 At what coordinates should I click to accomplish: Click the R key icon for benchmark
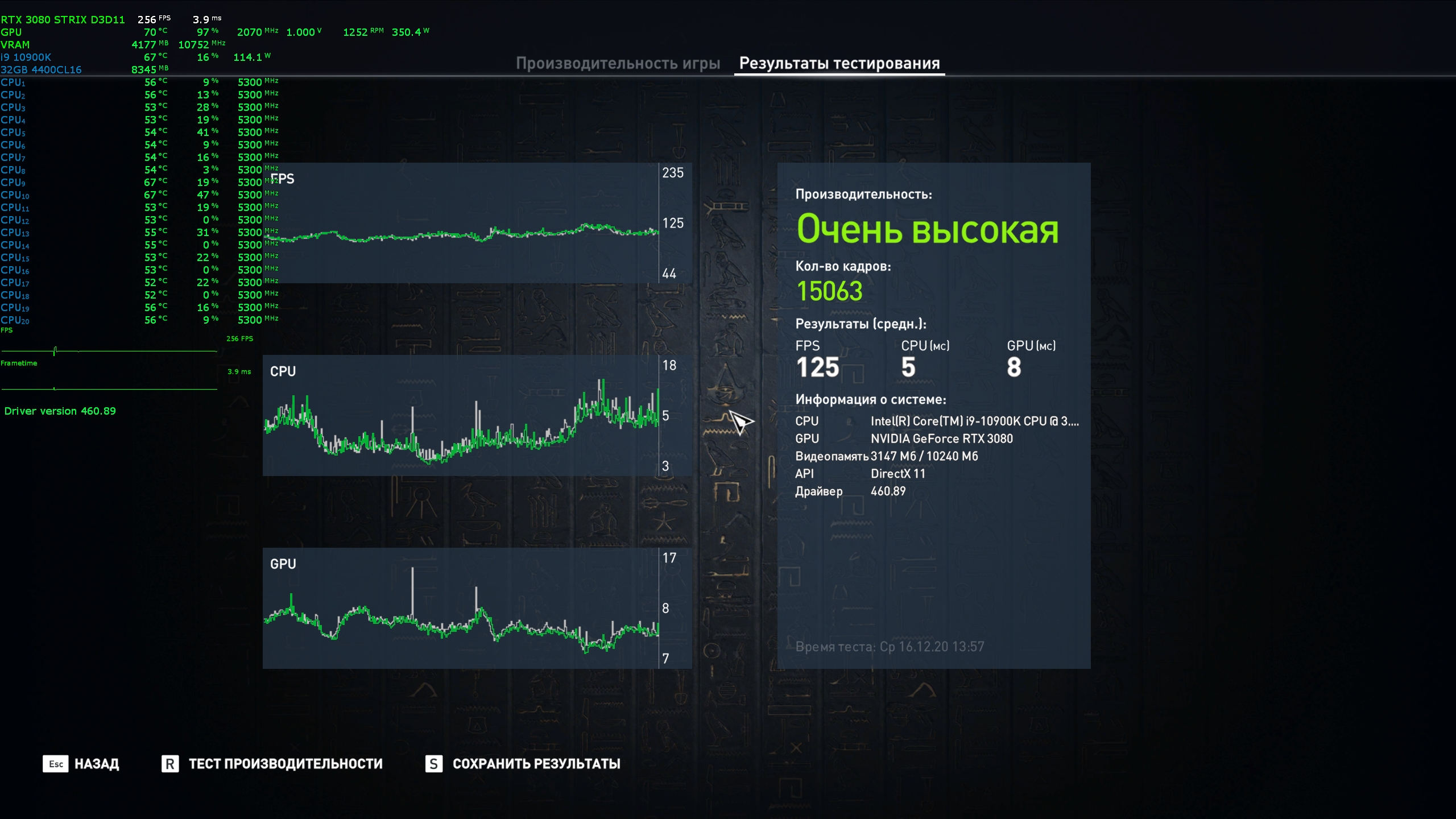[170, 764]
